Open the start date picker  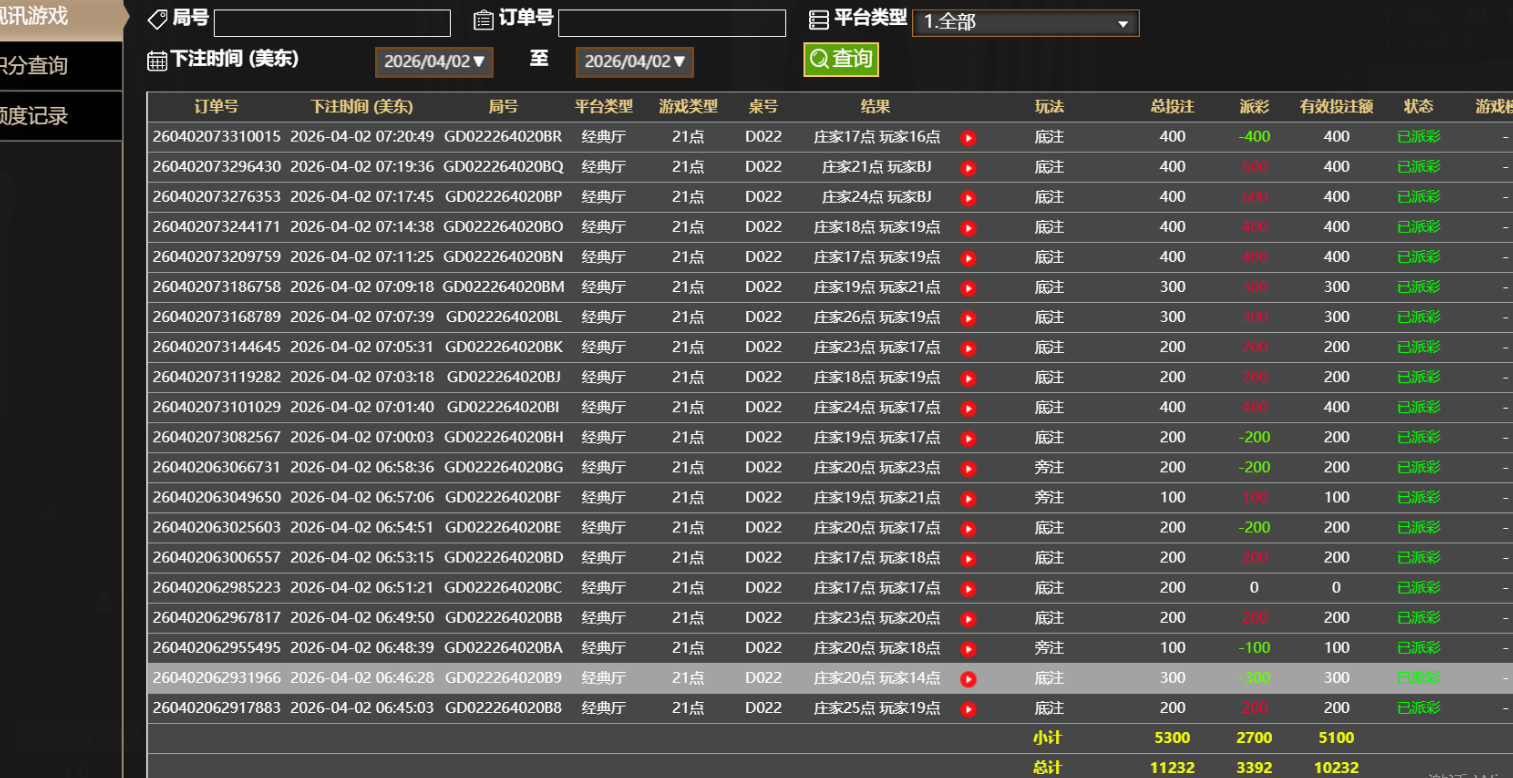pyautogui.click(x=434, y=62)
